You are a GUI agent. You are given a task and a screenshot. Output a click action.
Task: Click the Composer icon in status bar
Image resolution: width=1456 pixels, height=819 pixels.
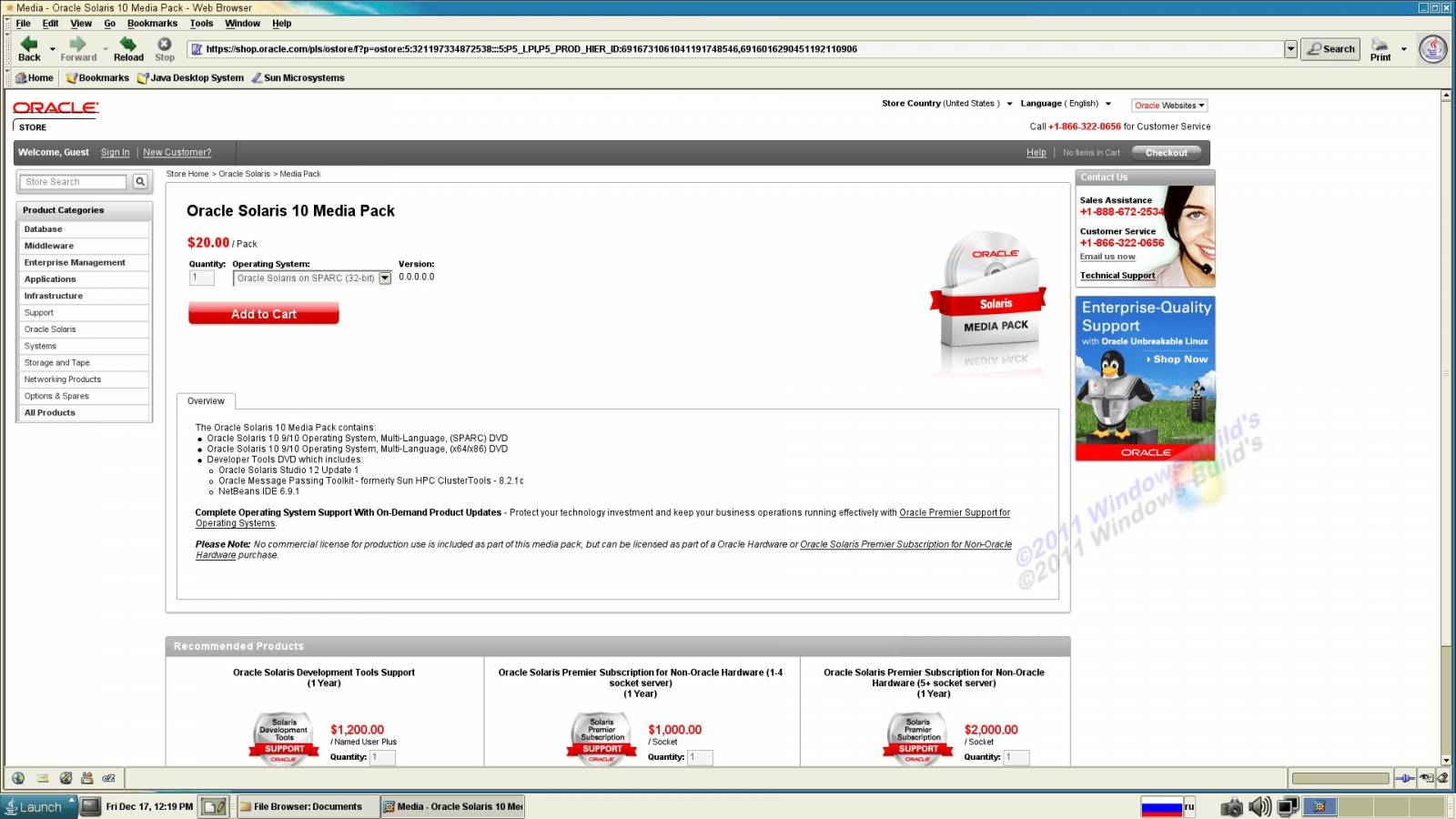(65, 778)
